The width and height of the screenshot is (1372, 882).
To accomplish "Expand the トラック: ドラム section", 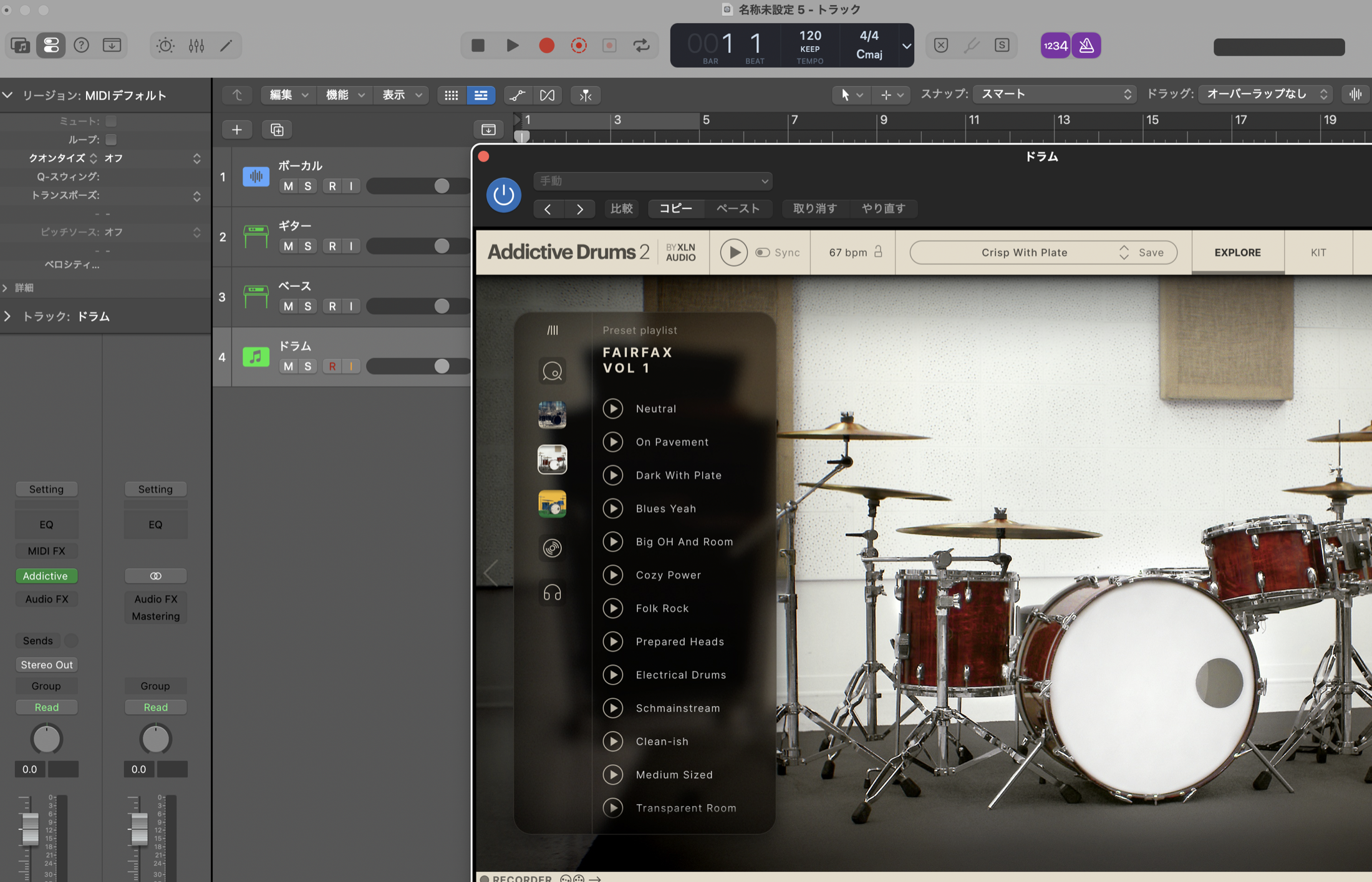I will [x=7, y=316].
